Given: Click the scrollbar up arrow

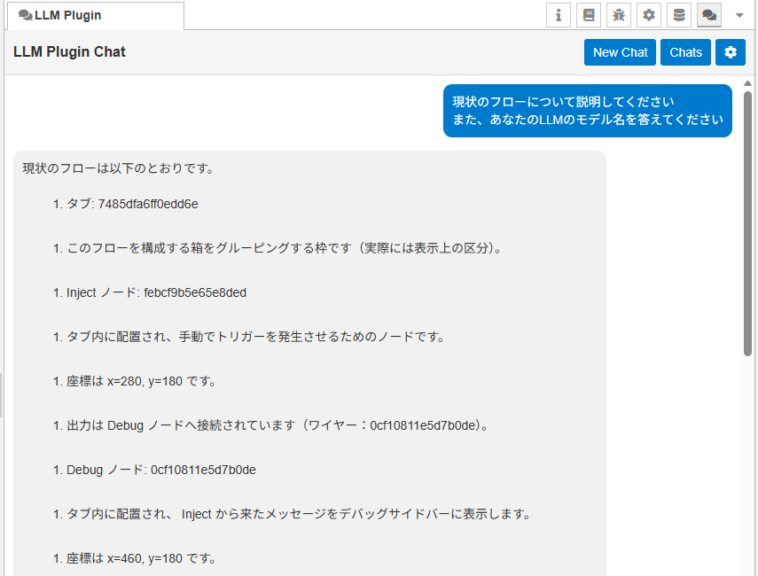Looking at the screenshot, I should click(x=748, y=83).
